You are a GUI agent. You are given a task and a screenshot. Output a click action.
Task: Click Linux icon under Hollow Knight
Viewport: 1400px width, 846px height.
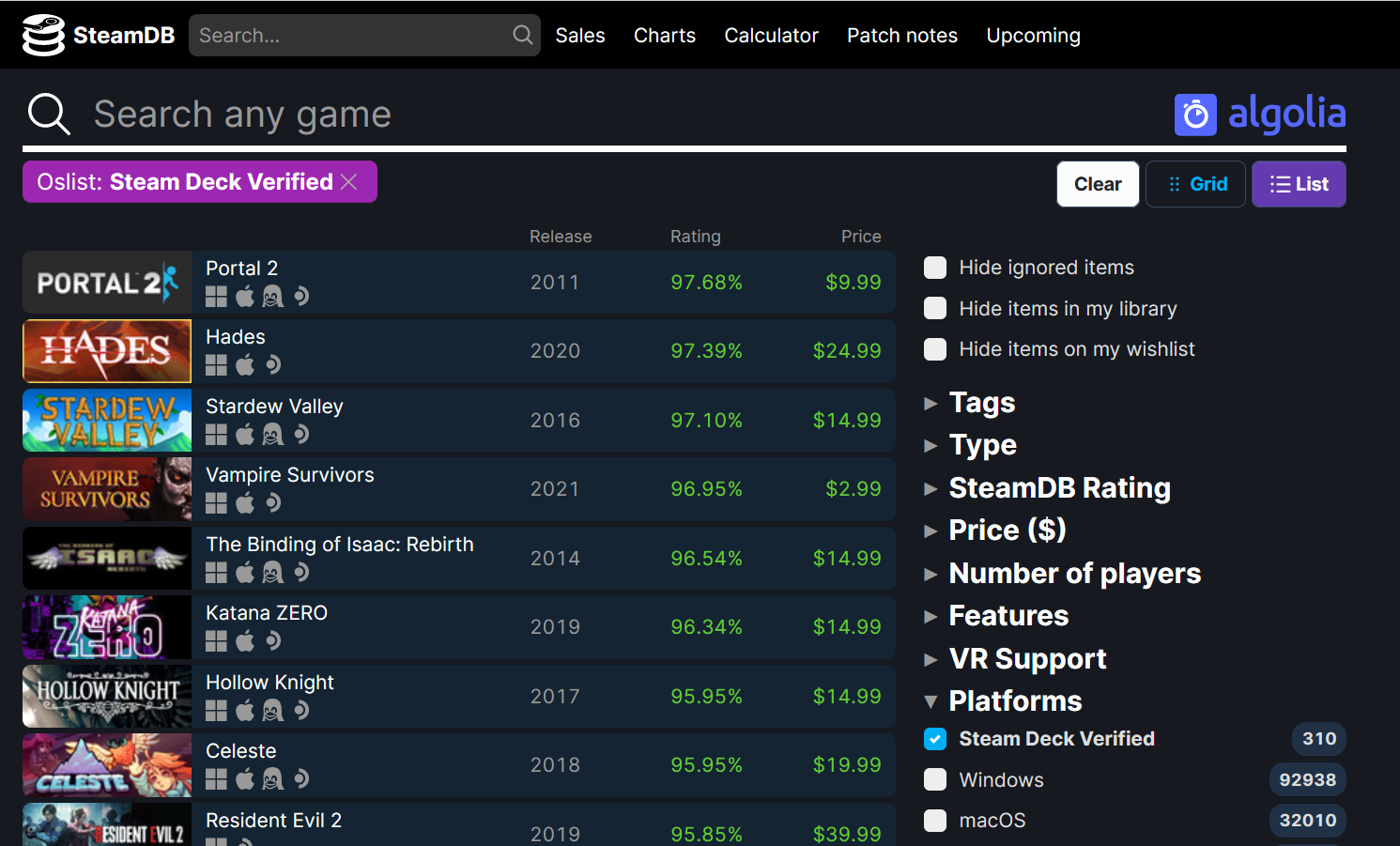[272, 711]
